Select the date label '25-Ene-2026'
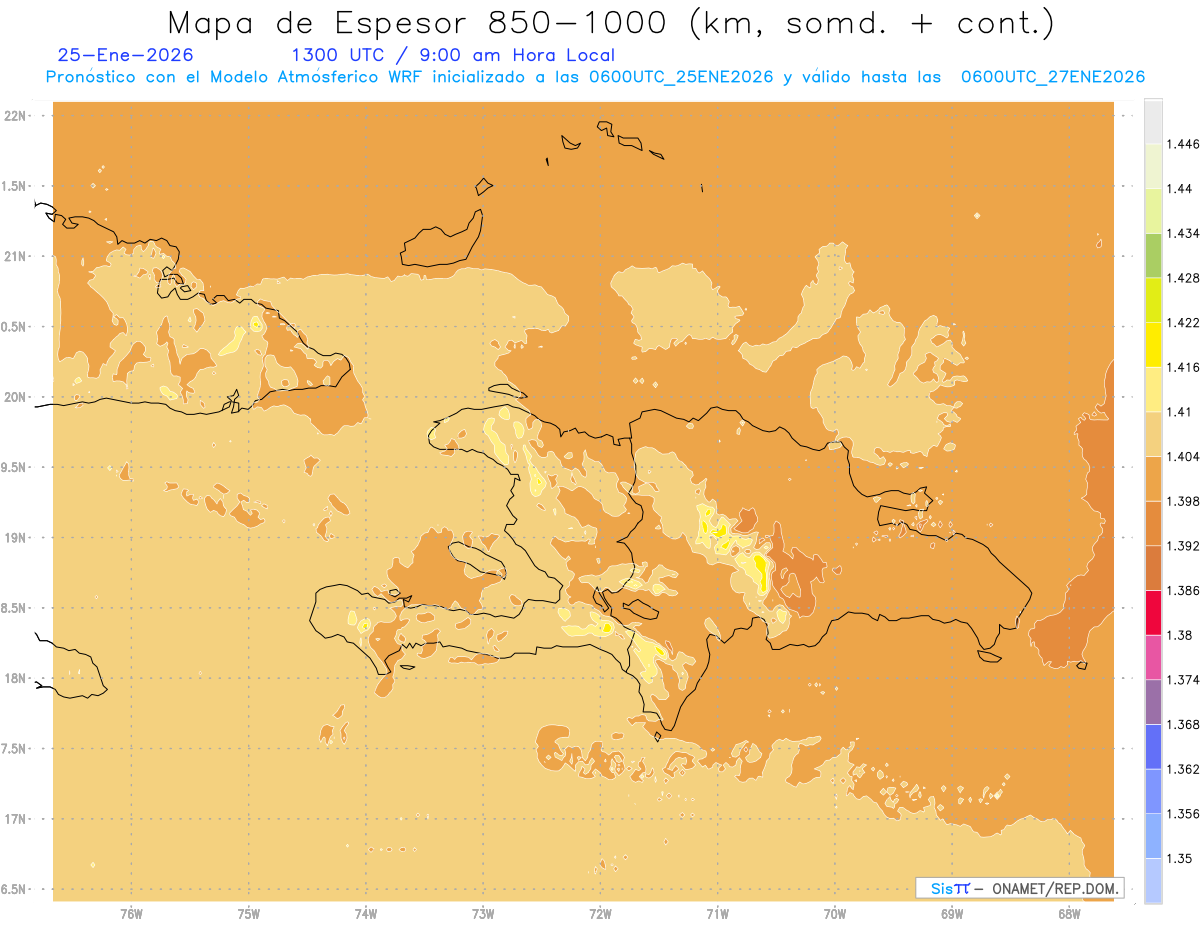Viewport: 1200px width, 927px height. point(126,55)
